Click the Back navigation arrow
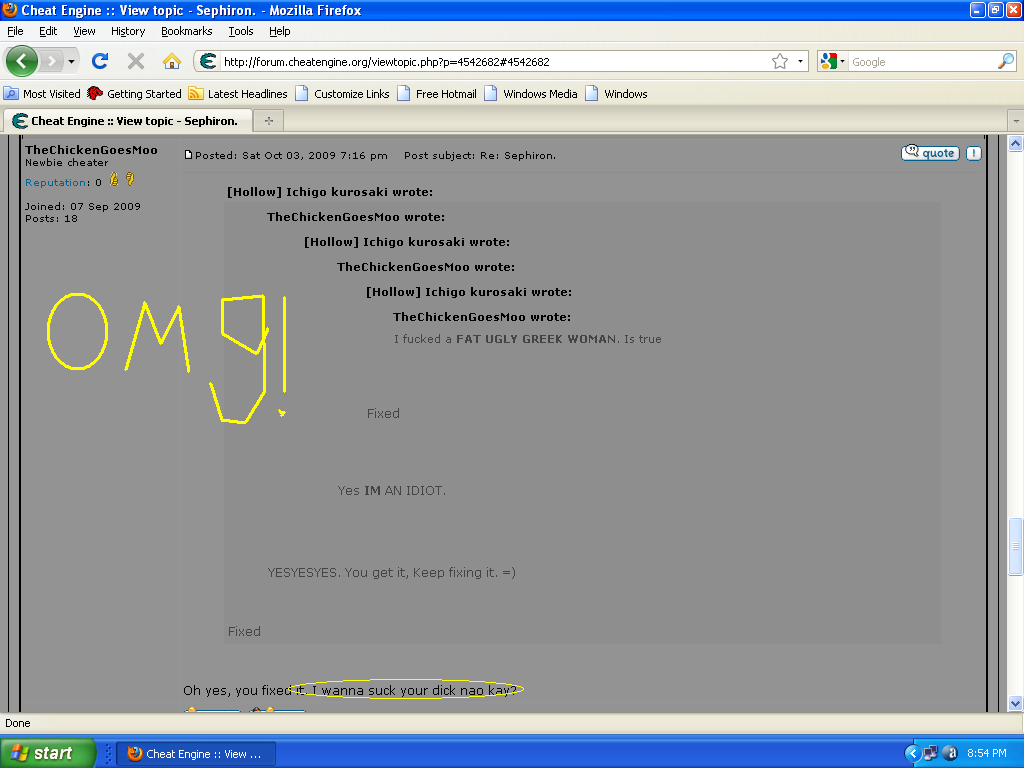The height and width of the screenshot is (768, 1024). coord(21,61)
